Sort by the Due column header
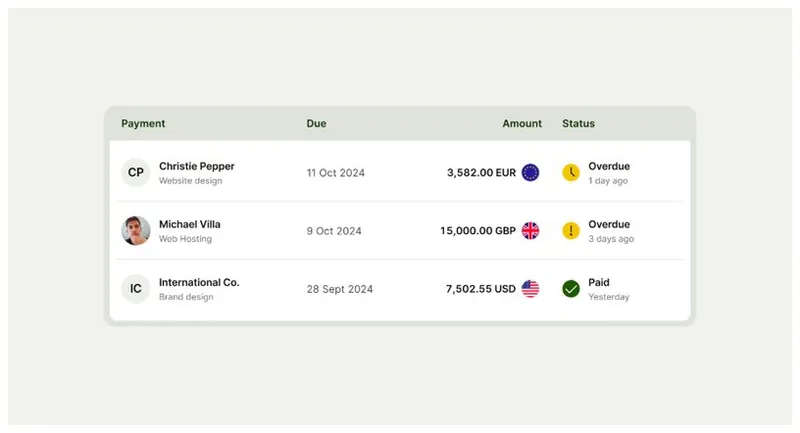Viewport: 800px width, 433px height. point(316,124)
